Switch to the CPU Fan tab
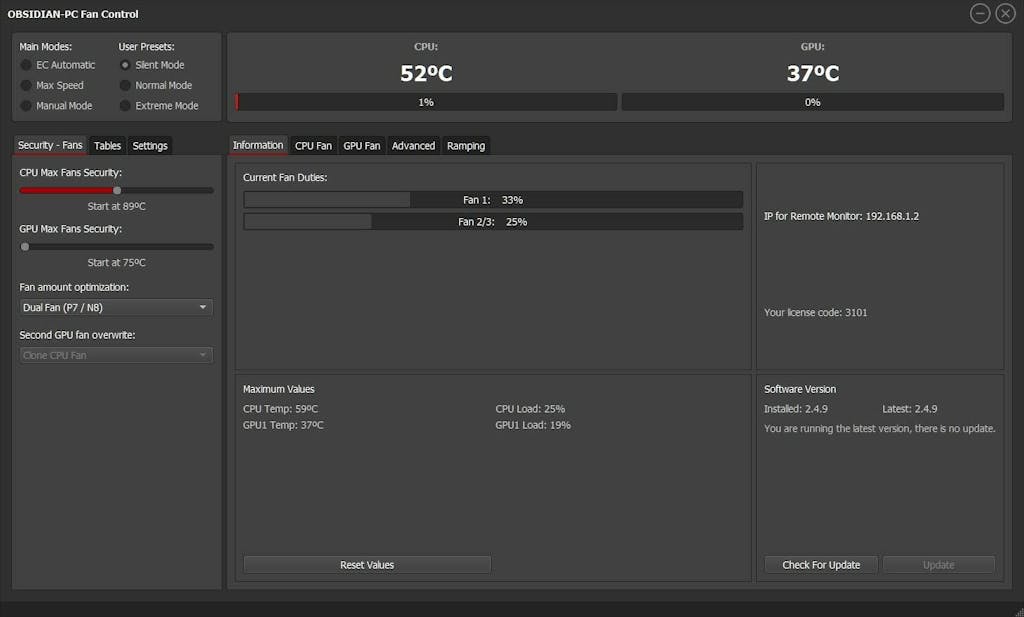Viewport: 1024px width, 617px height. (x=313, y=146)
